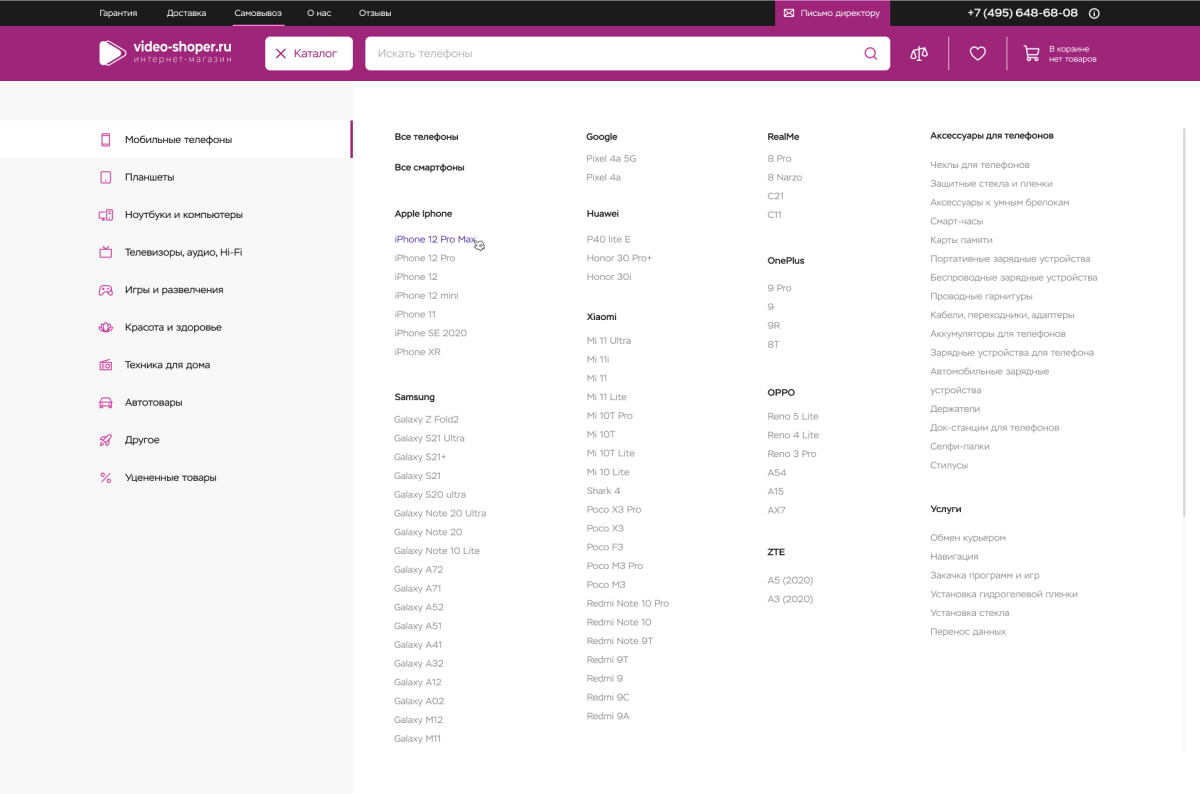Select Ноутбуки и компьютеры category
This screenshot has width=1200, height=794.
click(x=183, y=215)
